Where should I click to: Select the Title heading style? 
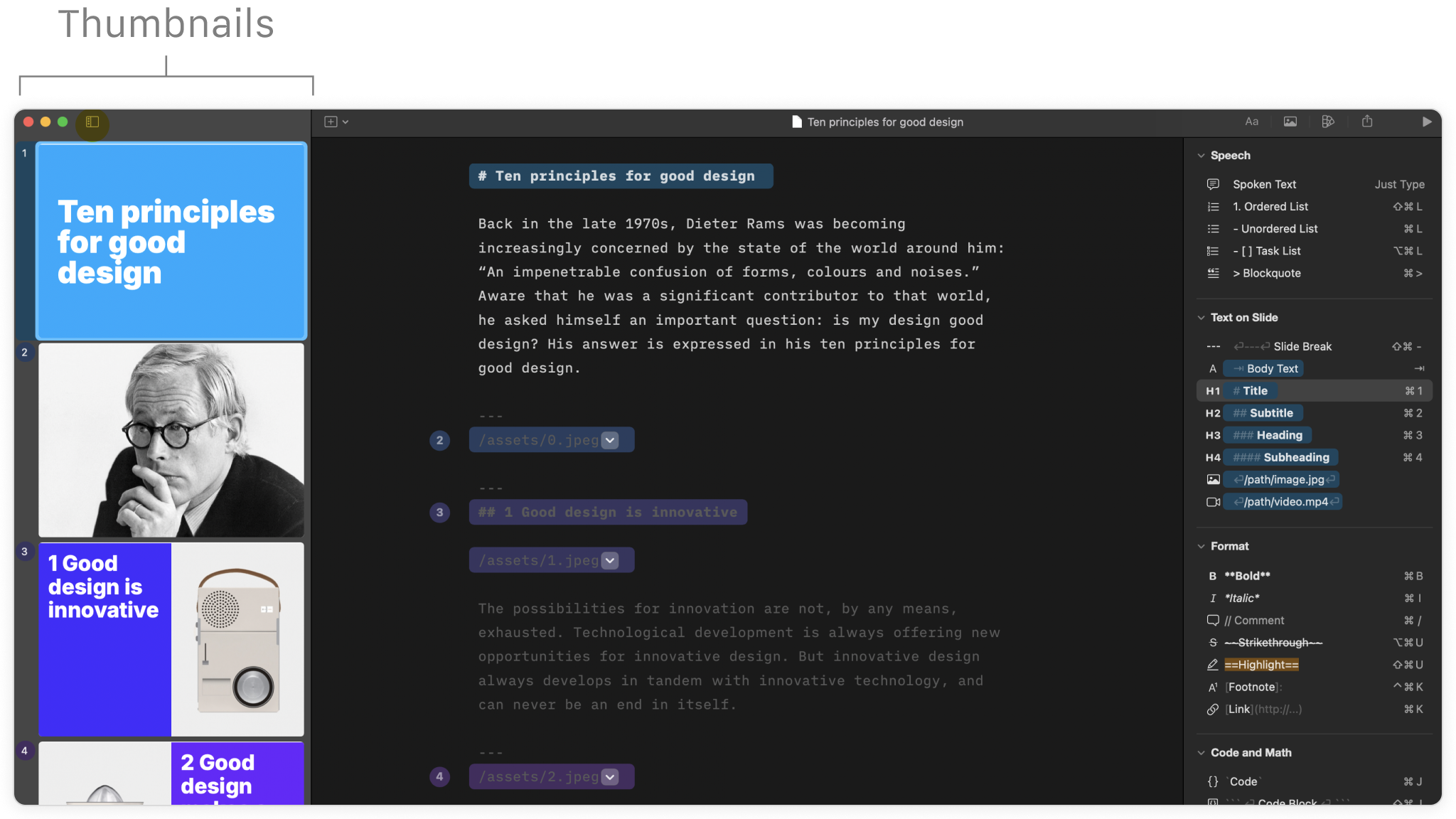coord(1250,390)
